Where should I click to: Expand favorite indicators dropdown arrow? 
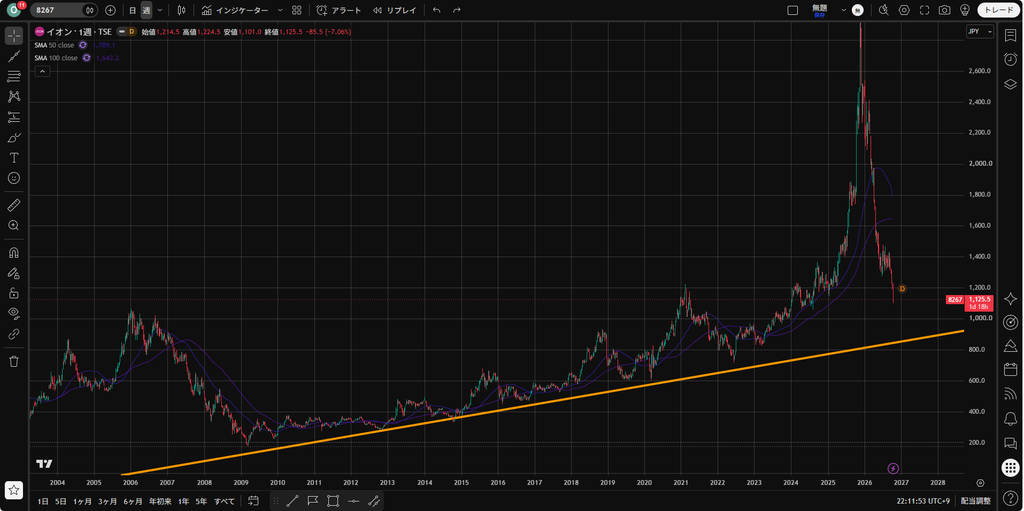[280, 10]
